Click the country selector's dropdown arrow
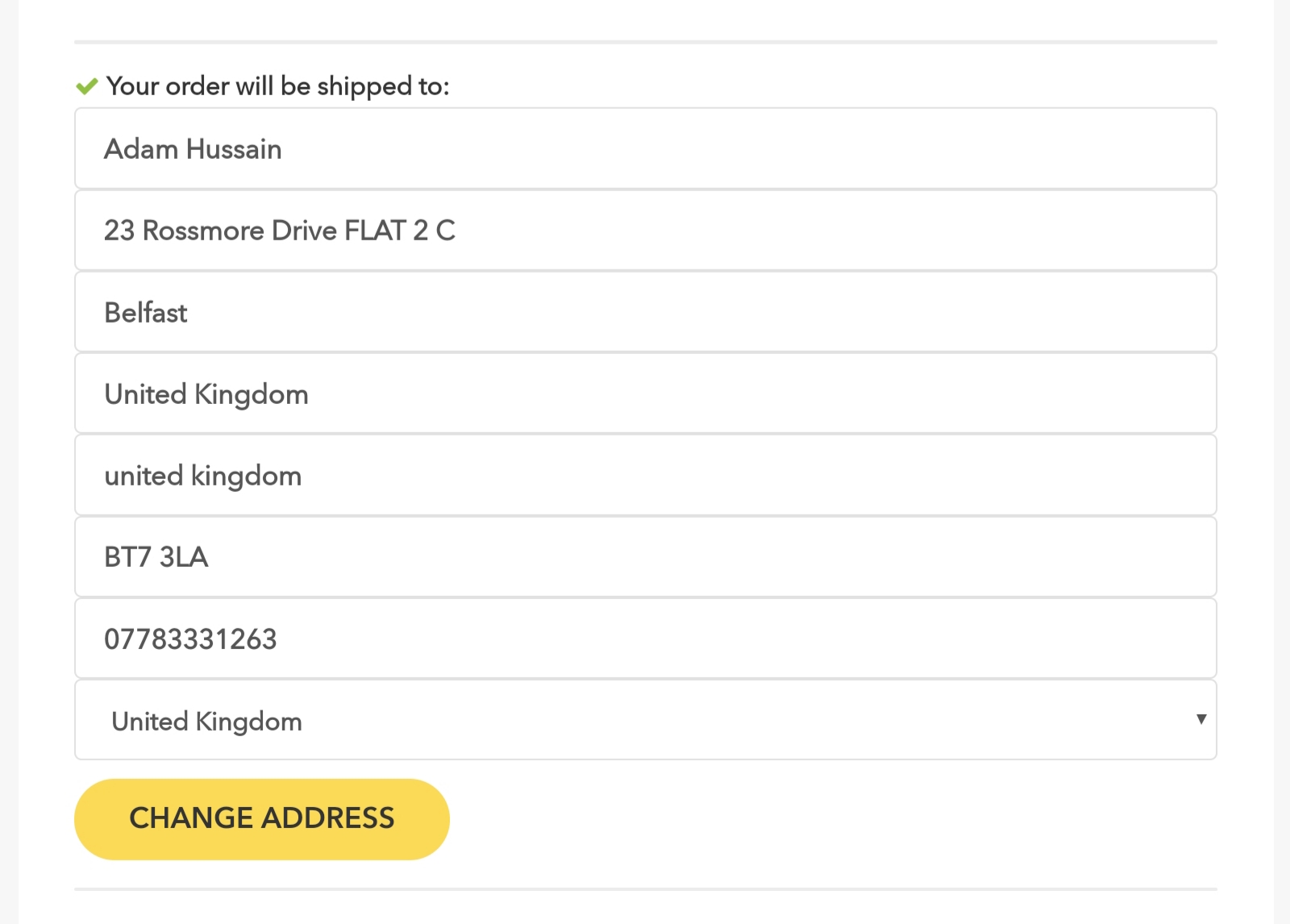The height and width of the screenshot is (924, 1290). coord(1201,719)
